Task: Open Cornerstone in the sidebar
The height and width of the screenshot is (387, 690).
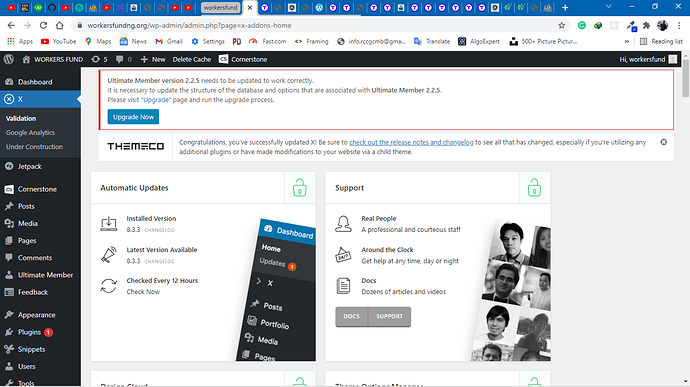Action: click(40, 189)
